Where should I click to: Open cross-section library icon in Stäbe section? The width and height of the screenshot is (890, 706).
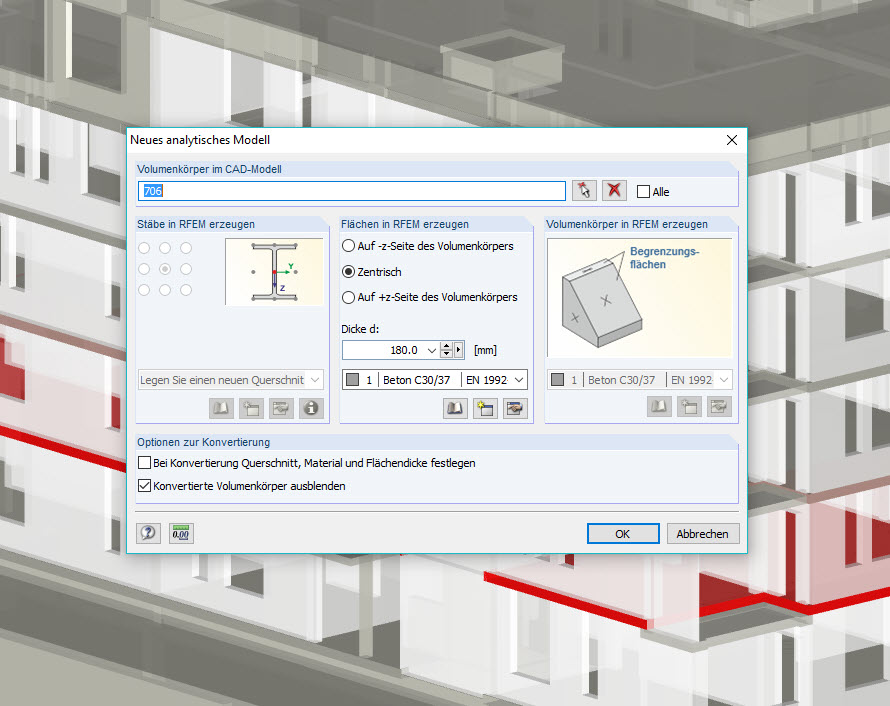click(x=221, y=408)
